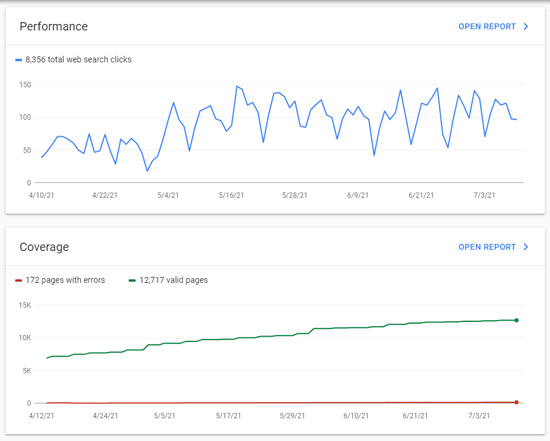Viewport: 550px width, 441px height.
Task: Click the 100 value on Performance y-axis
Action: (25, 117)
